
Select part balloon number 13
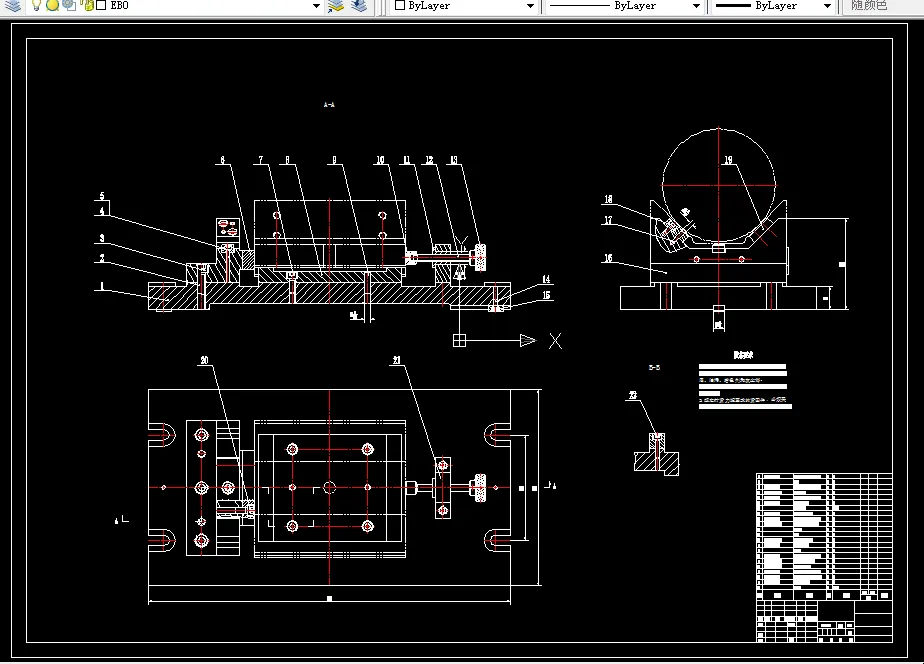454,160
